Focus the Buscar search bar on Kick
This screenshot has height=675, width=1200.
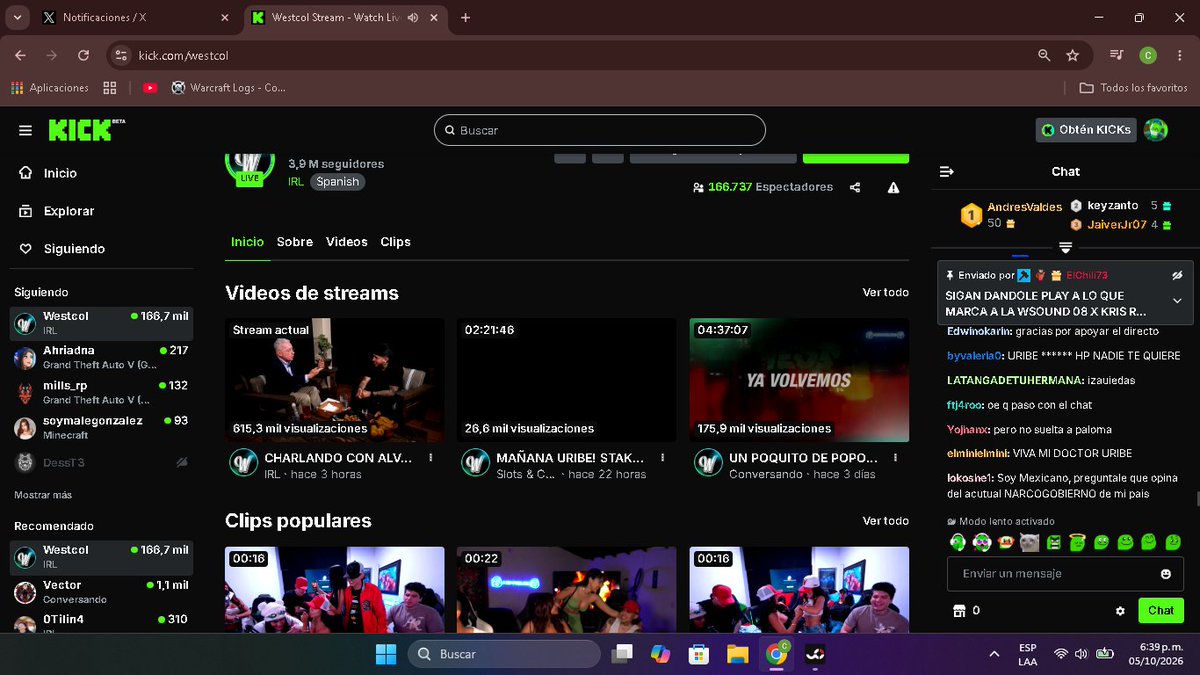click(600, 130)
